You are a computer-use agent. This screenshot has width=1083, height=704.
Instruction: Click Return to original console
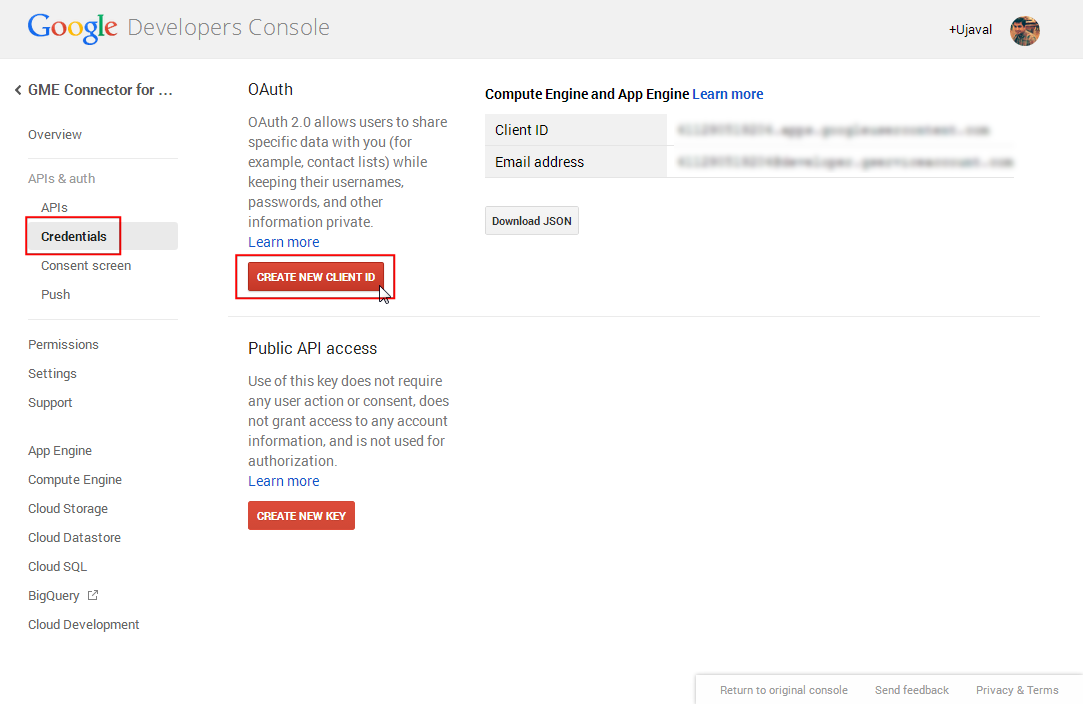pyautogui.click(x=784, y=690)
